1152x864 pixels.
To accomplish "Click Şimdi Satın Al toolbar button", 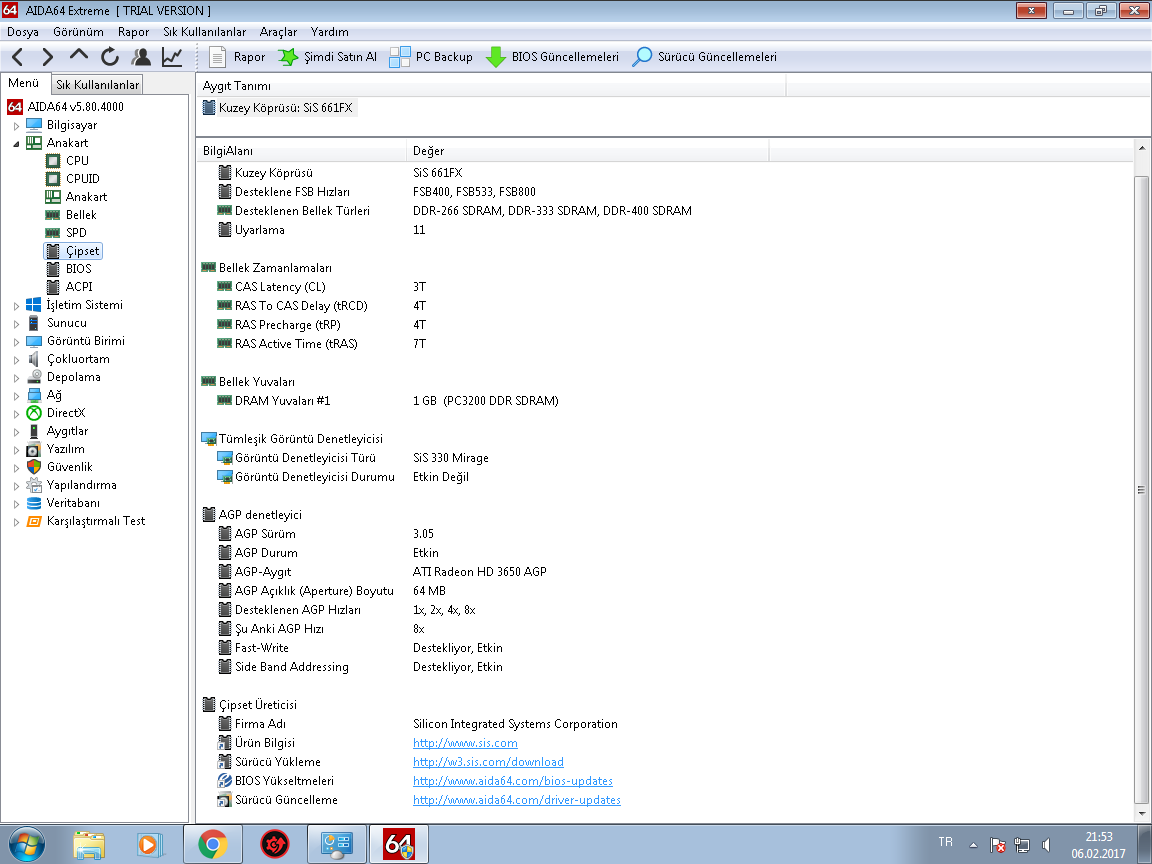I will click(x=328, y=57).
